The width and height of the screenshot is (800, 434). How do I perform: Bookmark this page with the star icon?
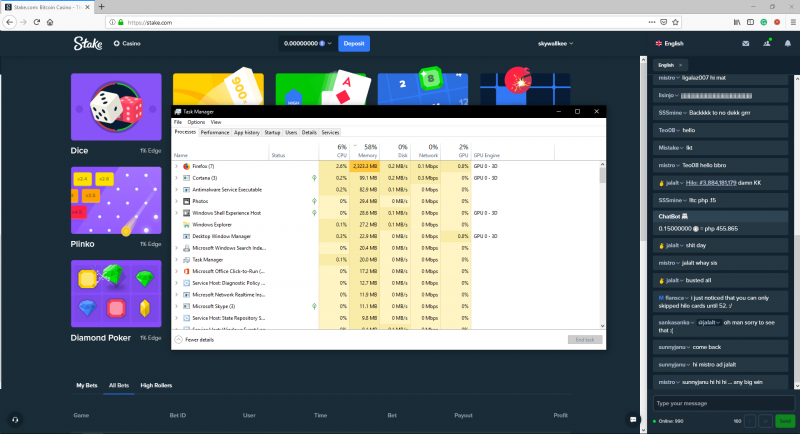click(x=676, y=22)
